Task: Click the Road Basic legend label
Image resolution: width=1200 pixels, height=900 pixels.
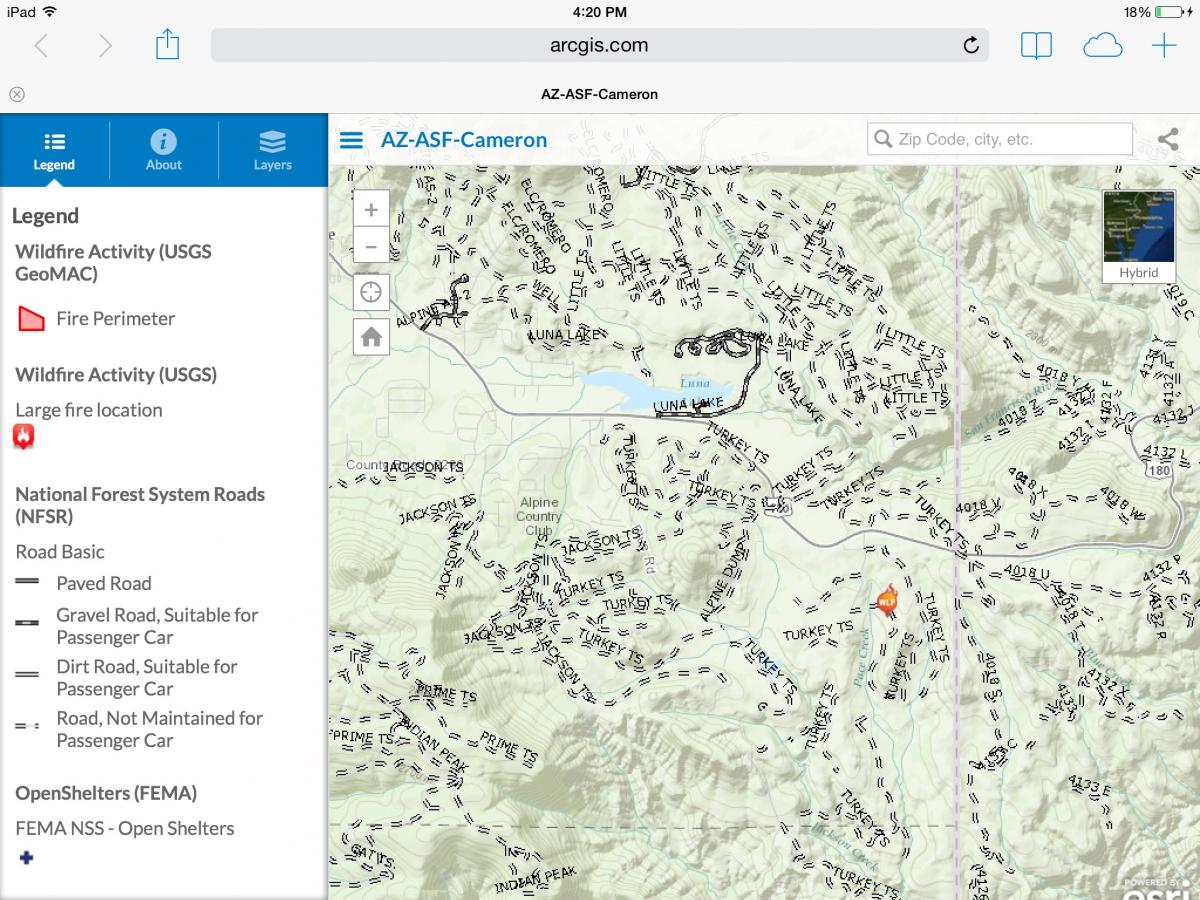Action: point(60,552)
